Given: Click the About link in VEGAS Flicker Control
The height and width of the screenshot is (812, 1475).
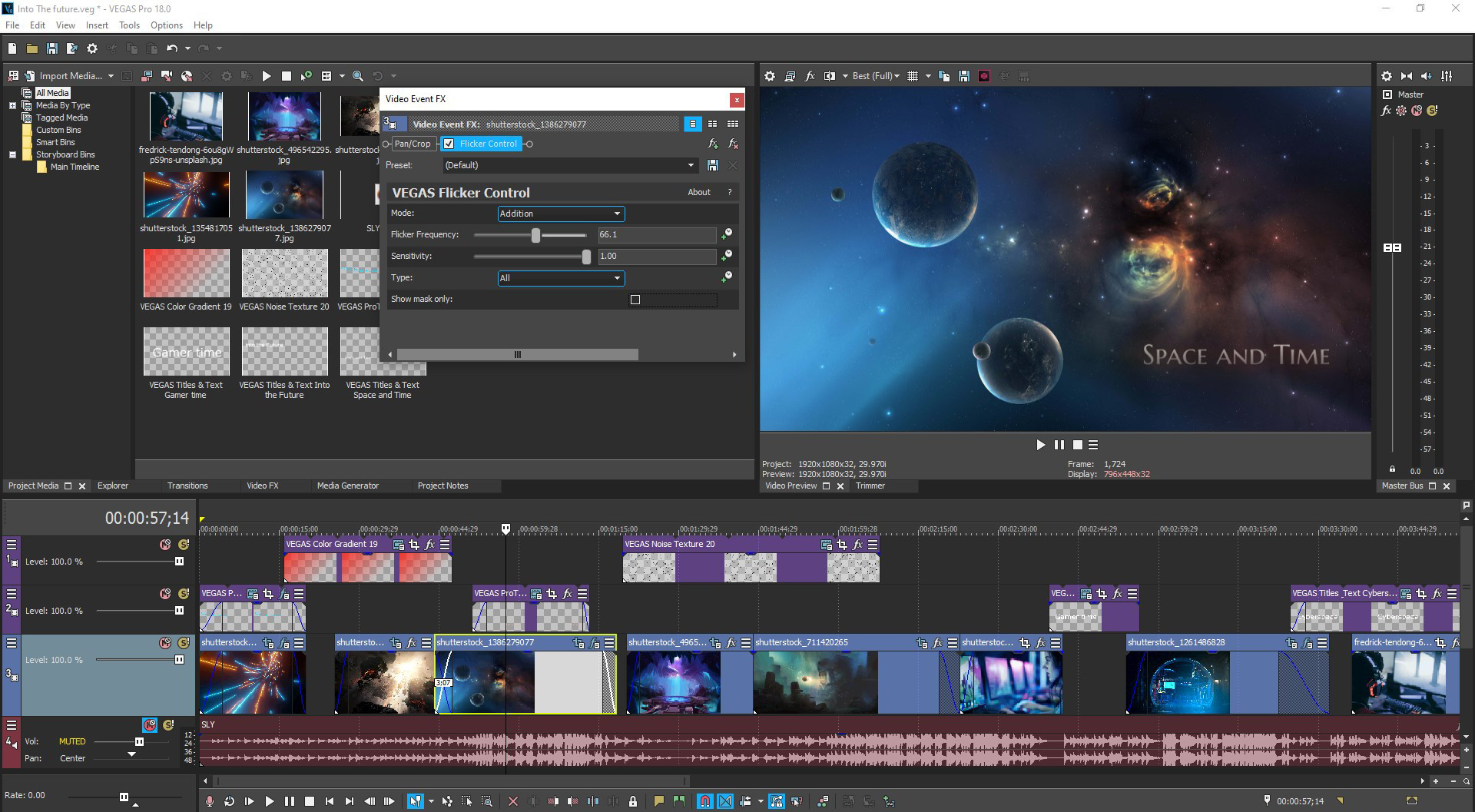Looking at the screenshot, I should click(x=699, y=192).
